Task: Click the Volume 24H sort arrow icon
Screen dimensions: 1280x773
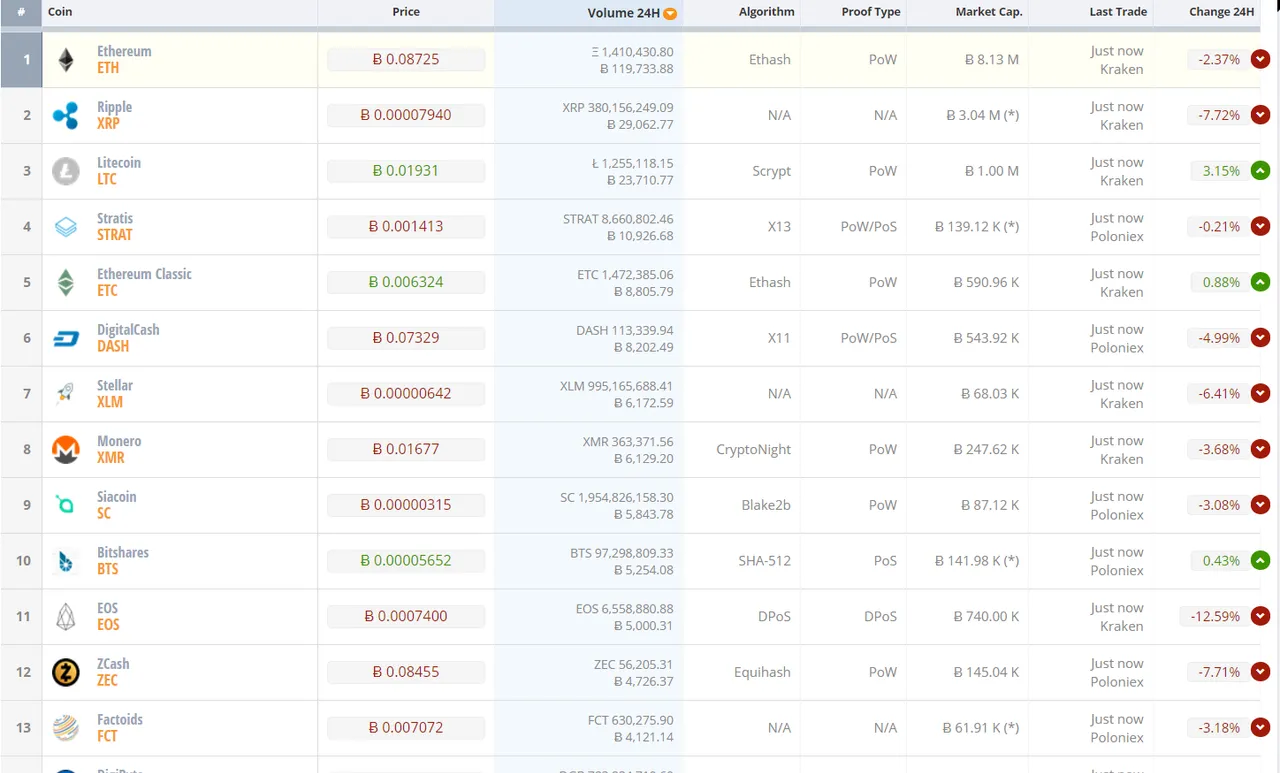Action: 670,14
